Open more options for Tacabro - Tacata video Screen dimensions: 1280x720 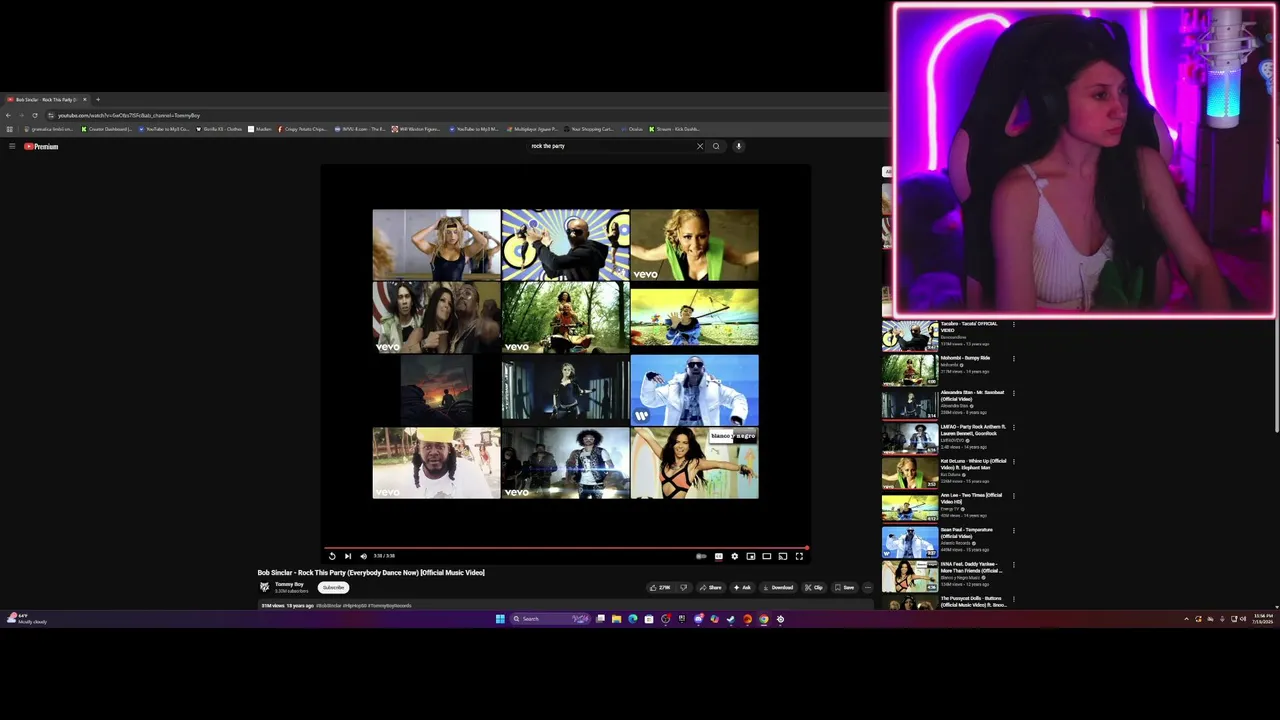click(1013, 324)
